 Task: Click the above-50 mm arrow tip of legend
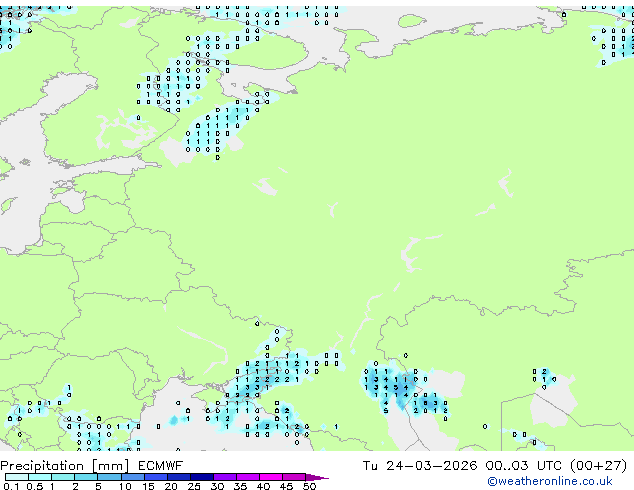[317, 477]
